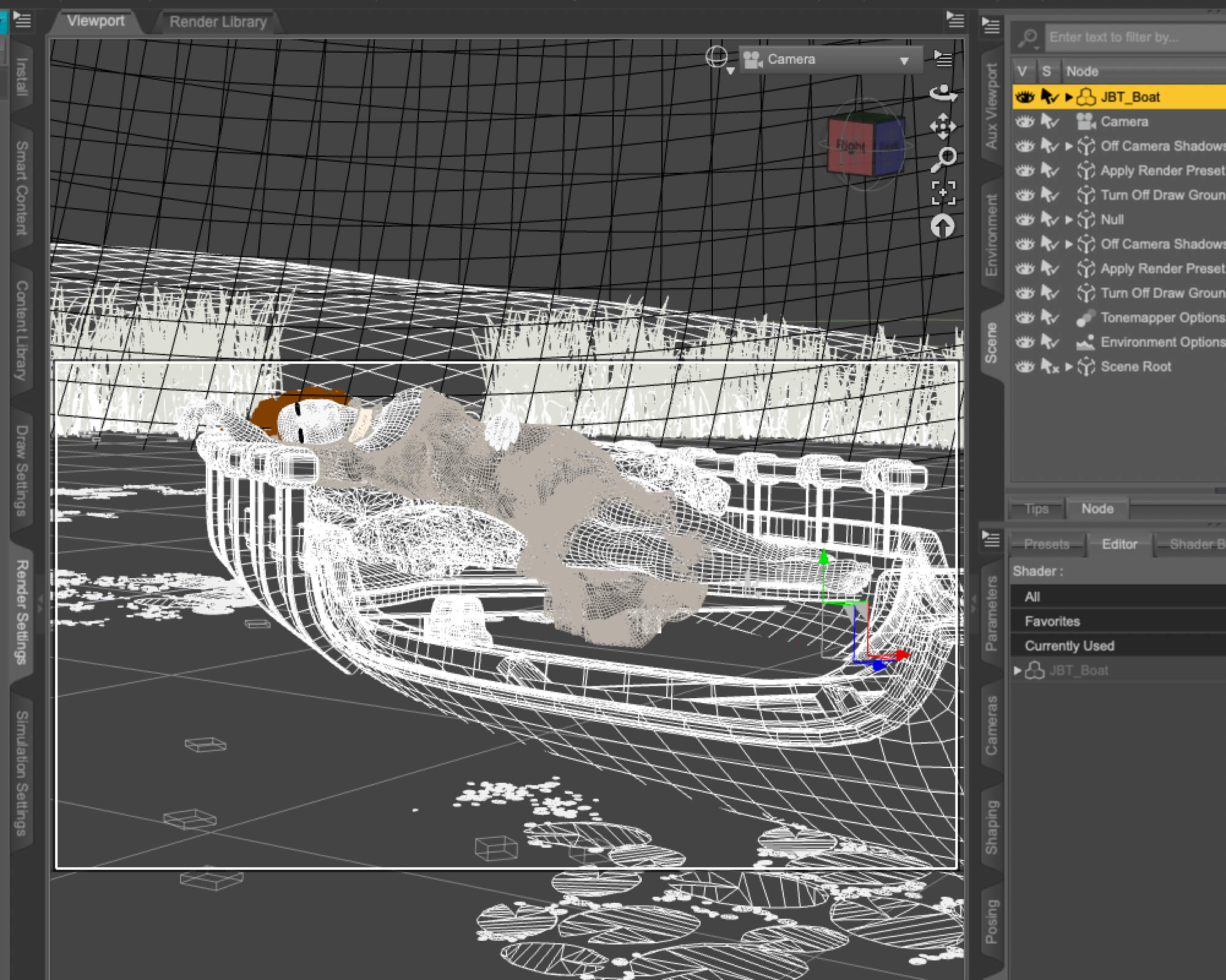This screenshot has width=1226, height=980.
Task: Select the Favorites shader filter
Action: pos(1118,621)
